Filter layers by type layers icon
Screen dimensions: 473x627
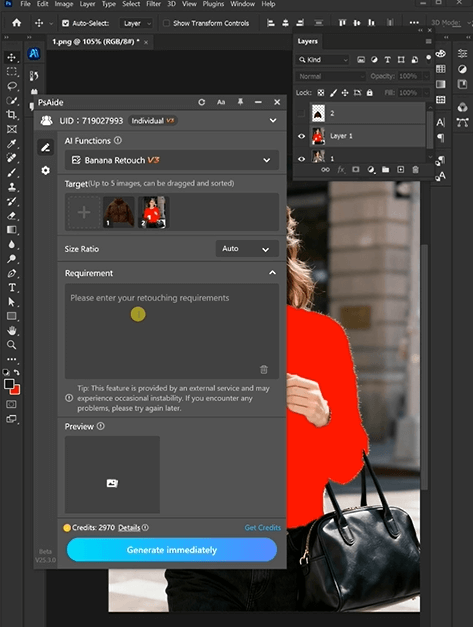pyautogui.click(x=387, y=60)
